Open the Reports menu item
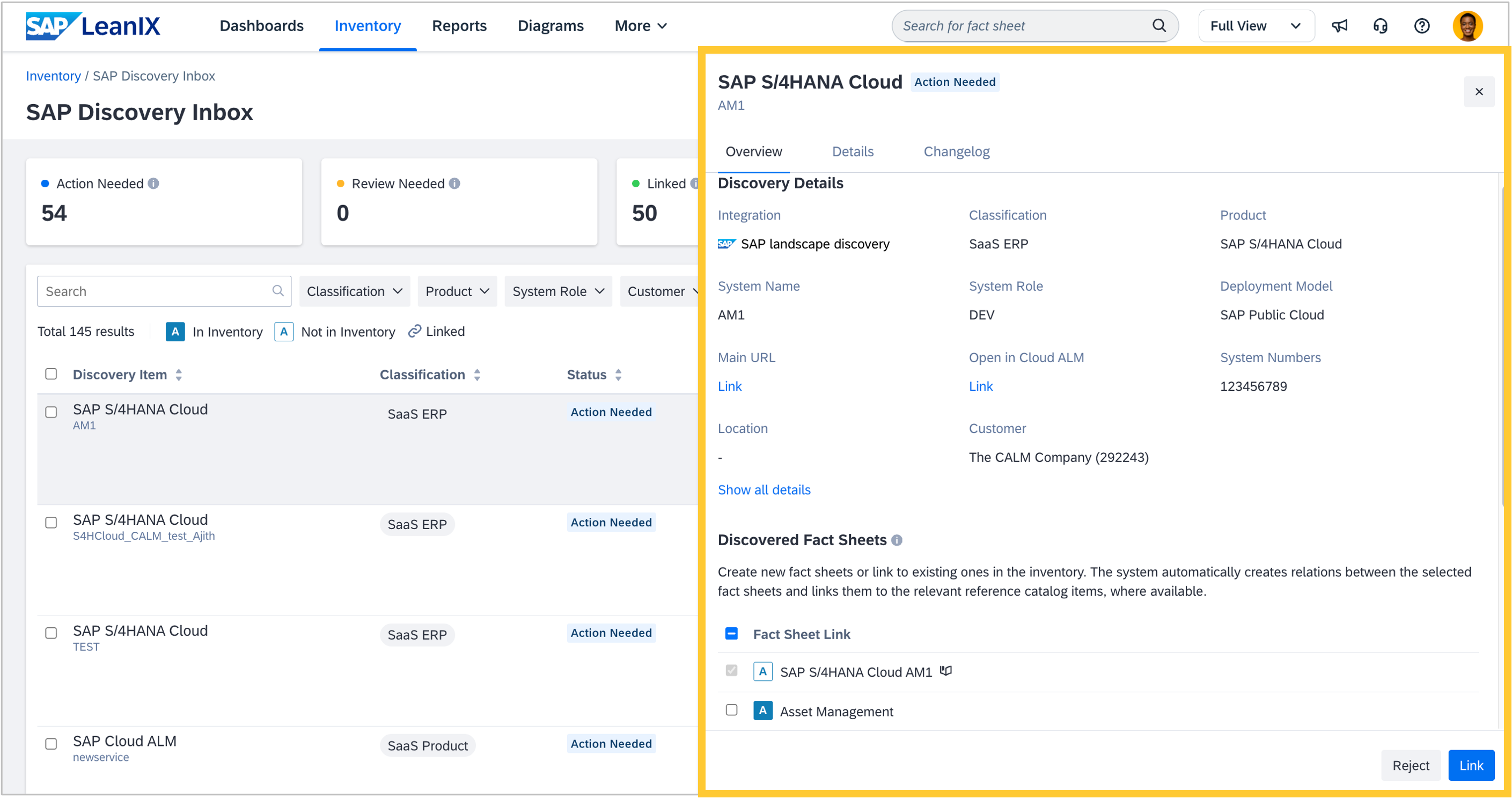The image size is (1512, 799). 459,26
